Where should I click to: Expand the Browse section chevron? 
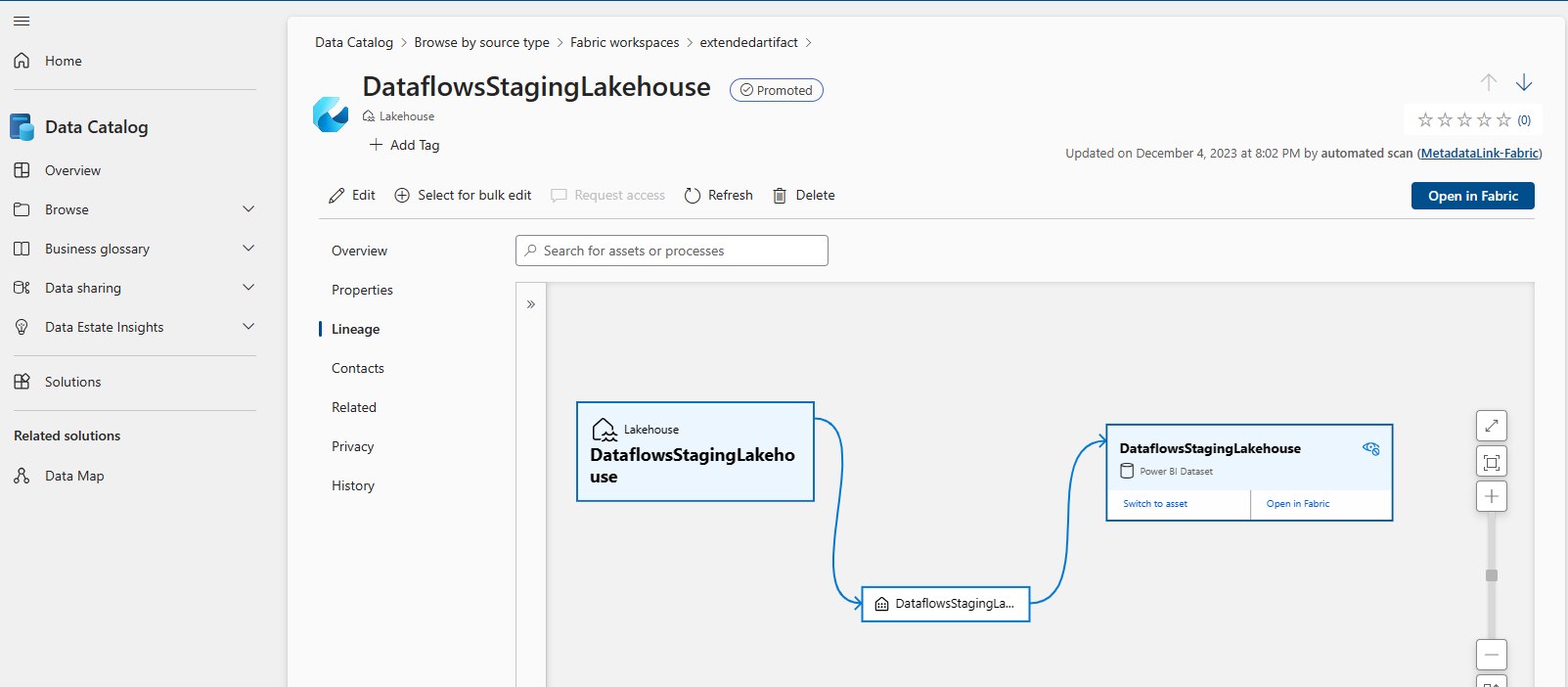(x=248, y=209)
